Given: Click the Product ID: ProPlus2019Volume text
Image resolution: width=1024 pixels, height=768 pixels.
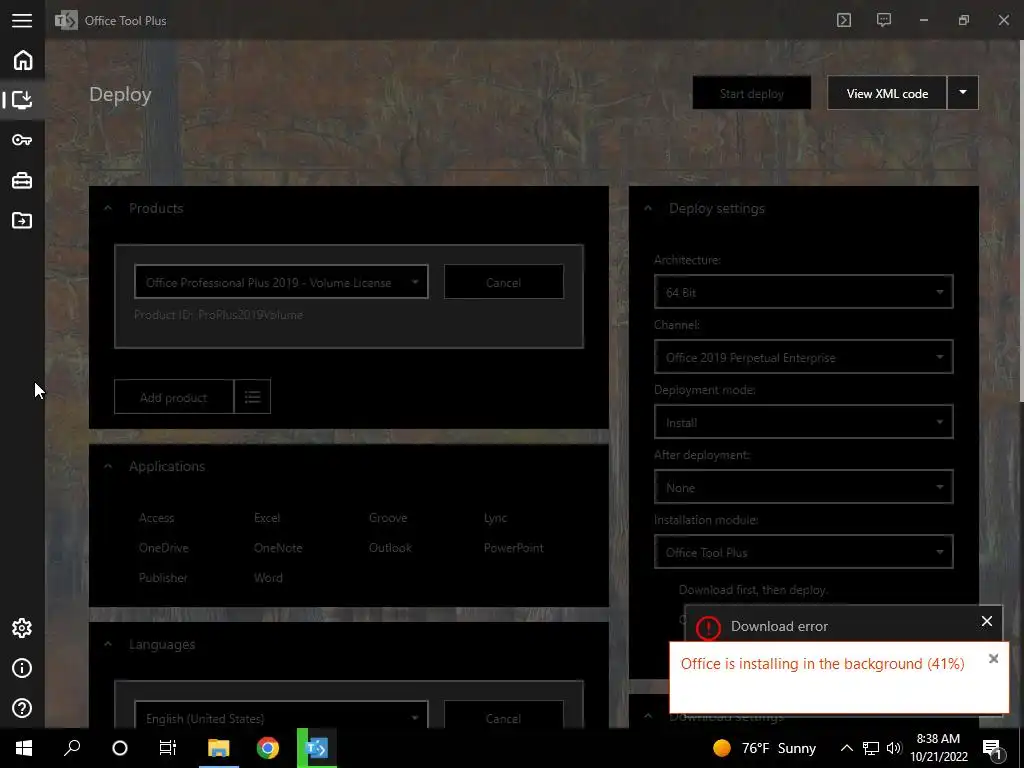Looking at the screenshot, I should point(218,315).
